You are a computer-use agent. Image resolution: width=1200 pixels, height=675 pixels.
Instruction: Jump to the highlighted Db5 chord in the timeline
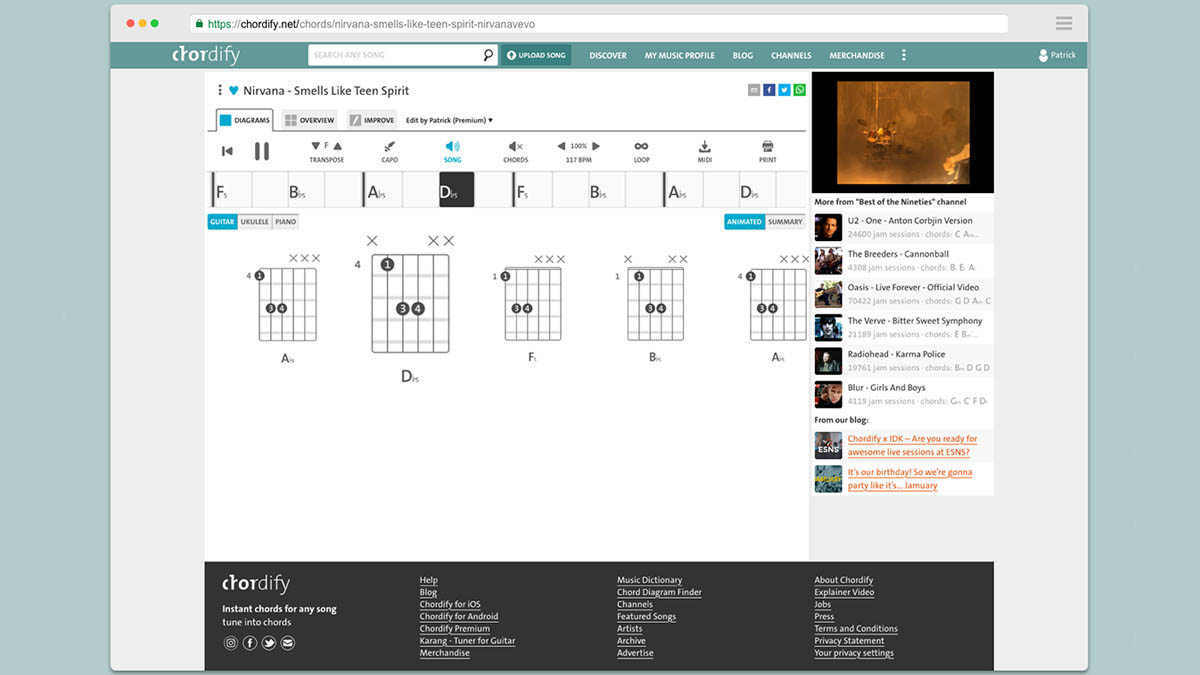click(x=457, y=190)
